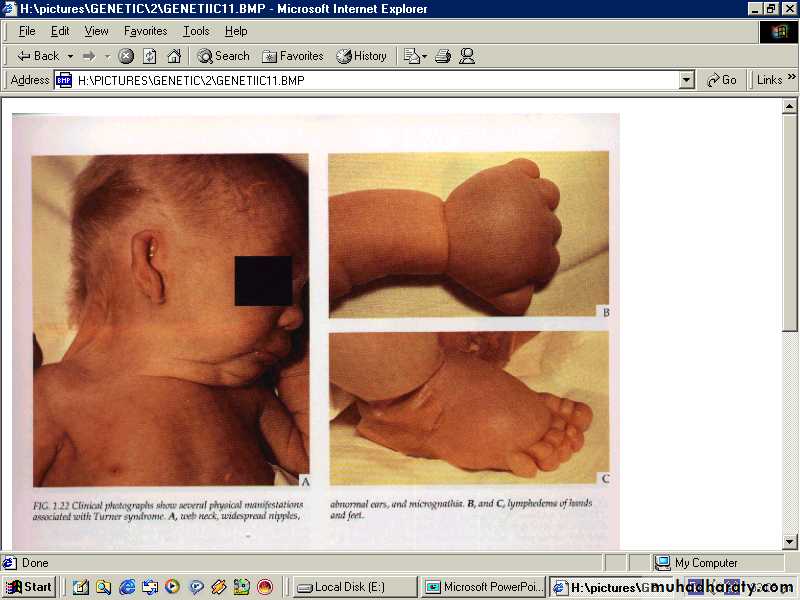Click the Stop loading icon
800x600 pixels.
tap(126, 56)
